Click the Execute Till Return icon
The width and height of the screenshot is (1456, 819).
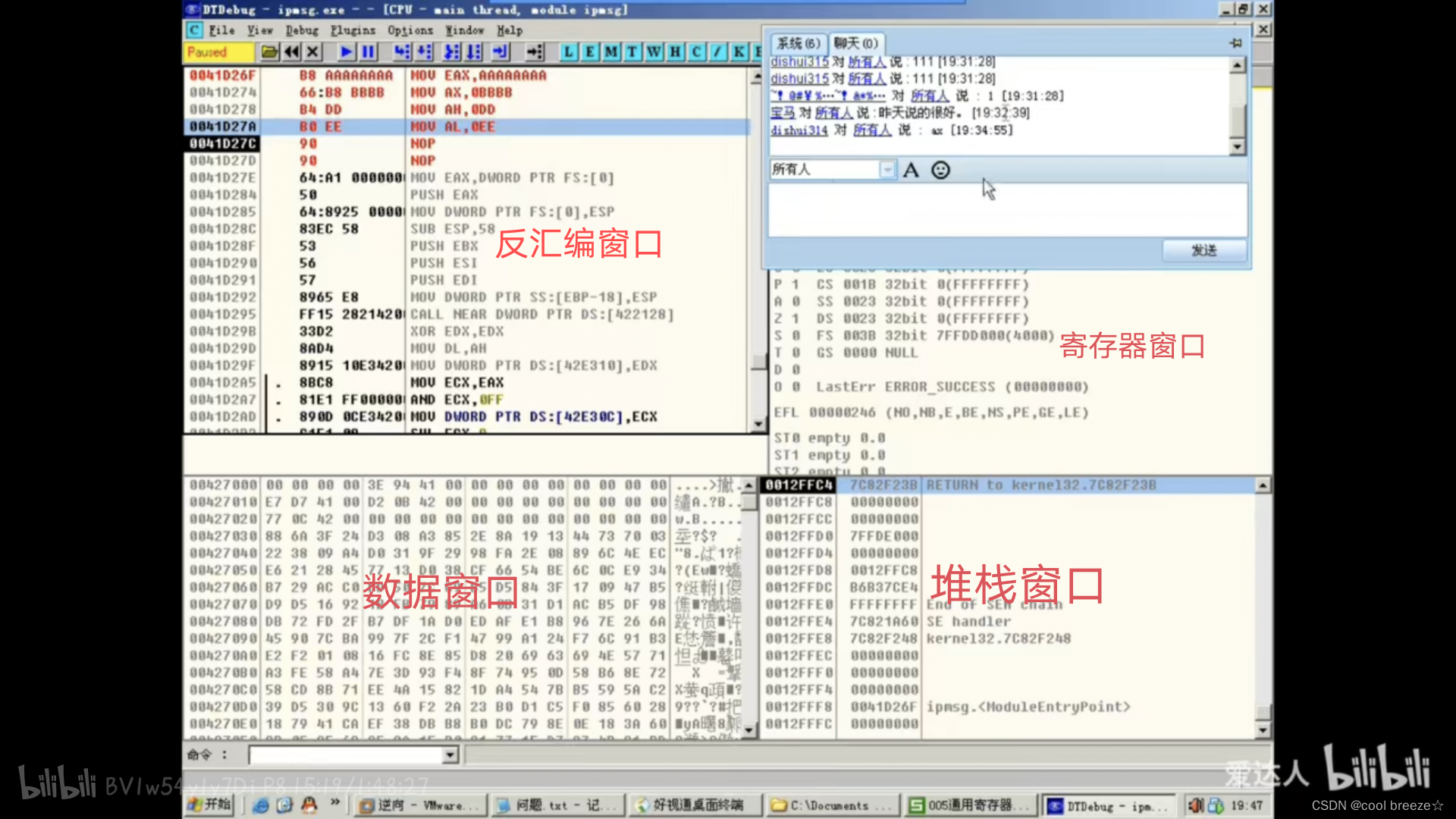tap(500, 52)
